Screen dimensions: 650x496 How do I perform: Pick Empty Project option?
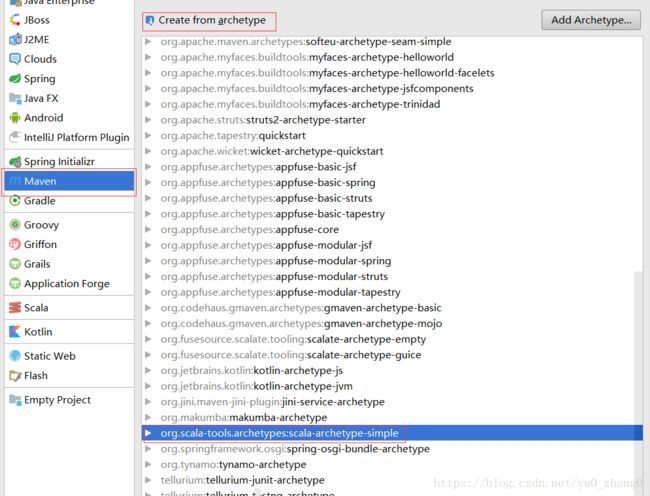tap(69, 399)
